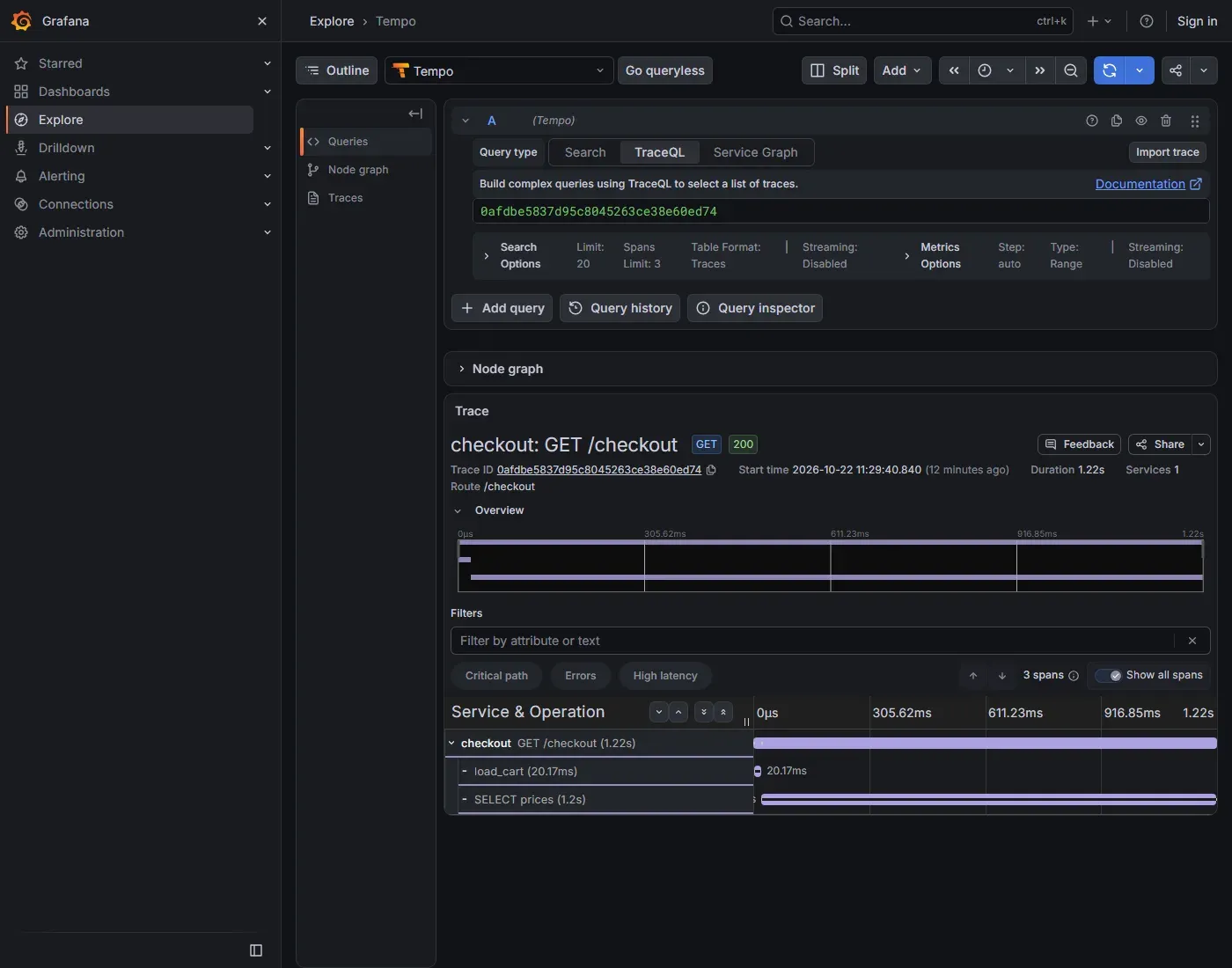1232x968 pixels.
Task: Click the trace overview minimap
Action: [x=831, y=566]
